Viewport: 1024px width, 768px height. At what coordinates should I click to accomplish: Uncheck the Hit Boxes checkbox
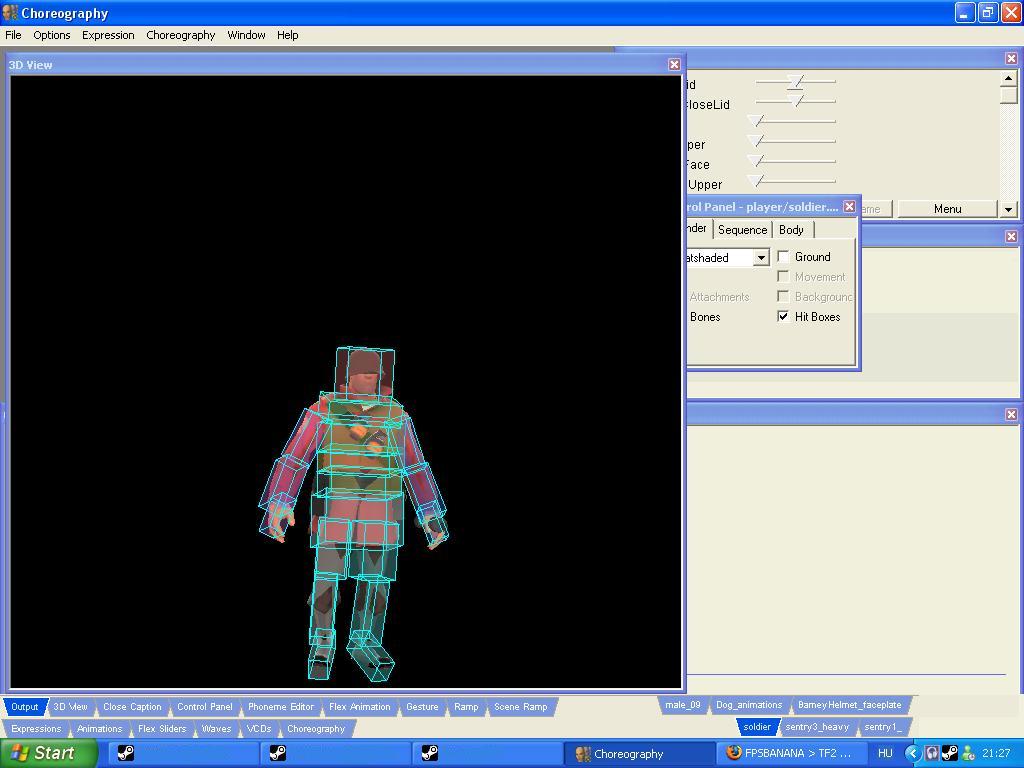pyautogui.click(x=784, y=316)
